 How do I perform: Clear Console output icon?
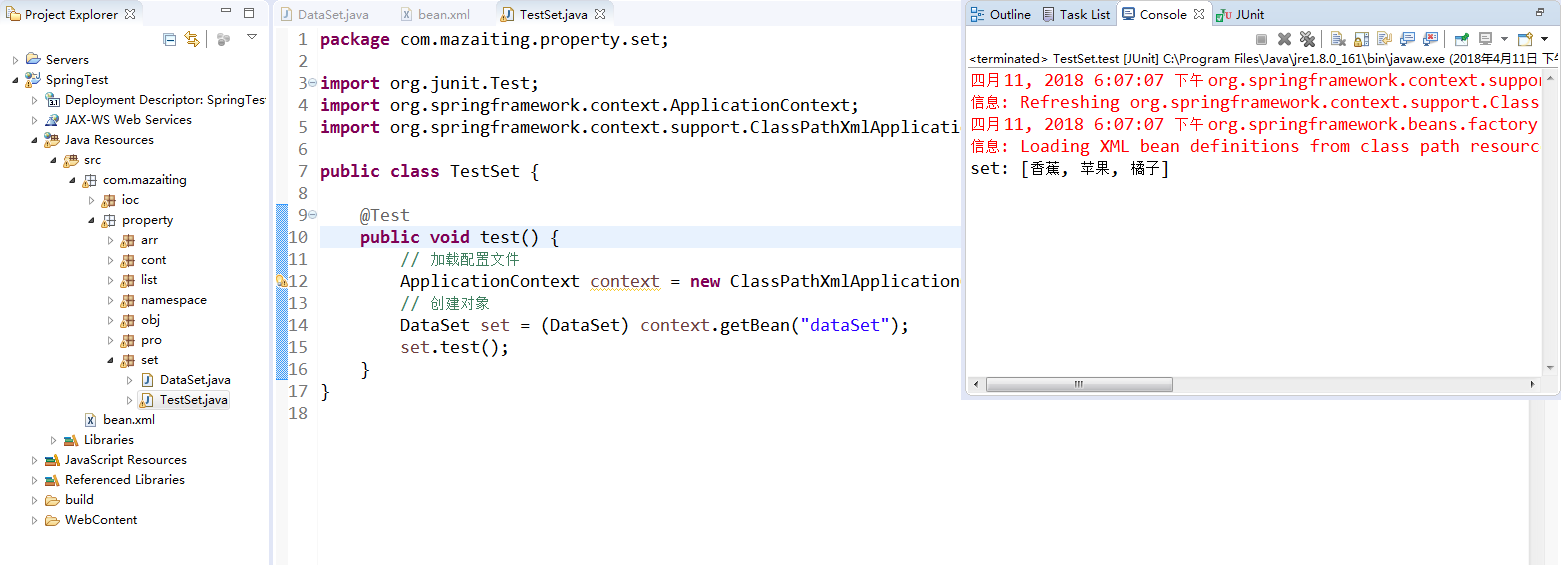[1338, 39]
